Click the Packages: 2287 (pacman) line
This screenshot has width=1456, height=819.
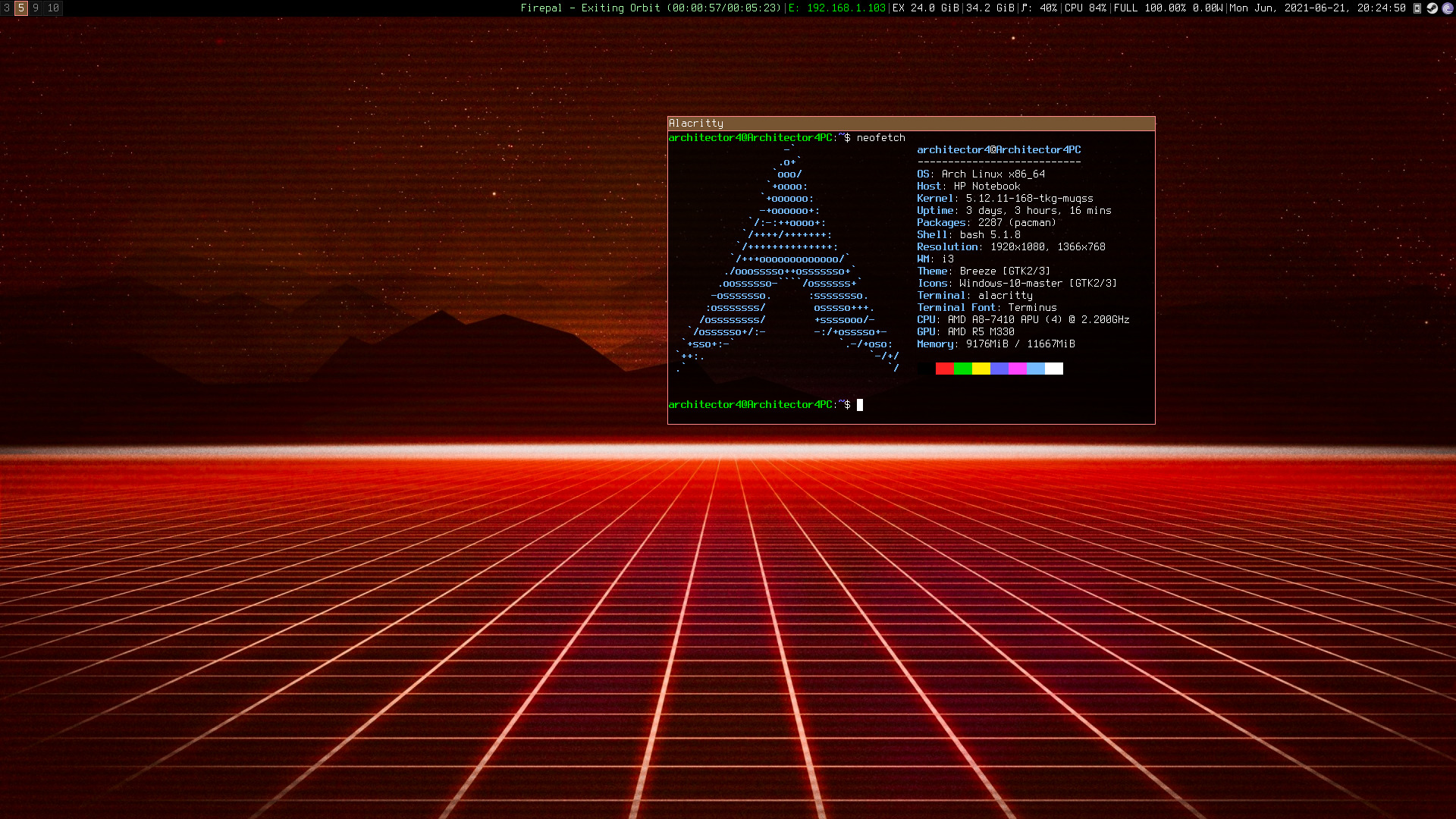coord(987,223)
